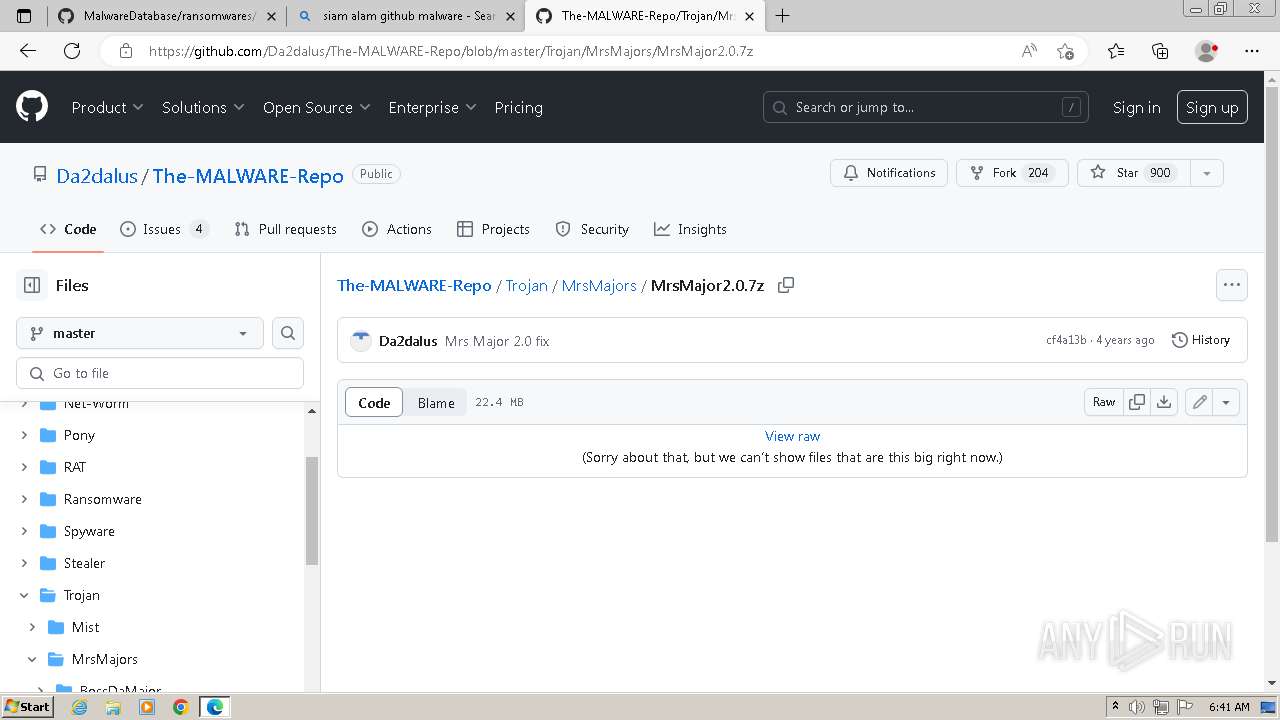Screen dimensions: 1280x720
Task: Expand the Ransomware folder
Action: click(24, 499)
